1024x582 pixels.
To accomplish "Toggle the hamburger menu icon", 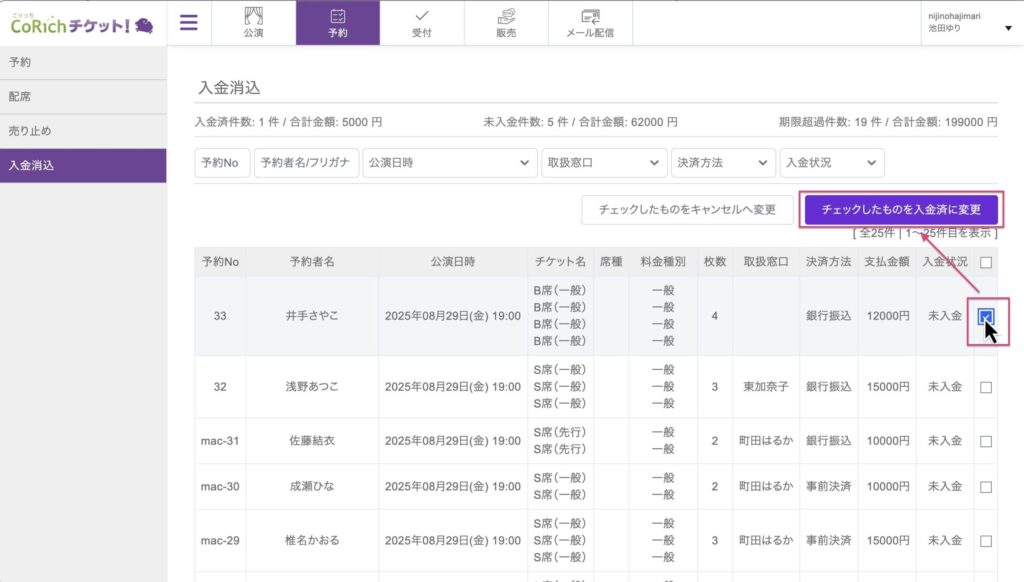I will coord(188,23).
